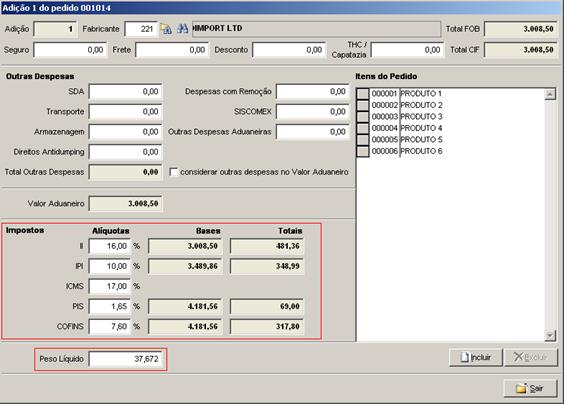Click the Direitos Antidumping field
Viewport: 564px width, 404px height.
point(125,152)
